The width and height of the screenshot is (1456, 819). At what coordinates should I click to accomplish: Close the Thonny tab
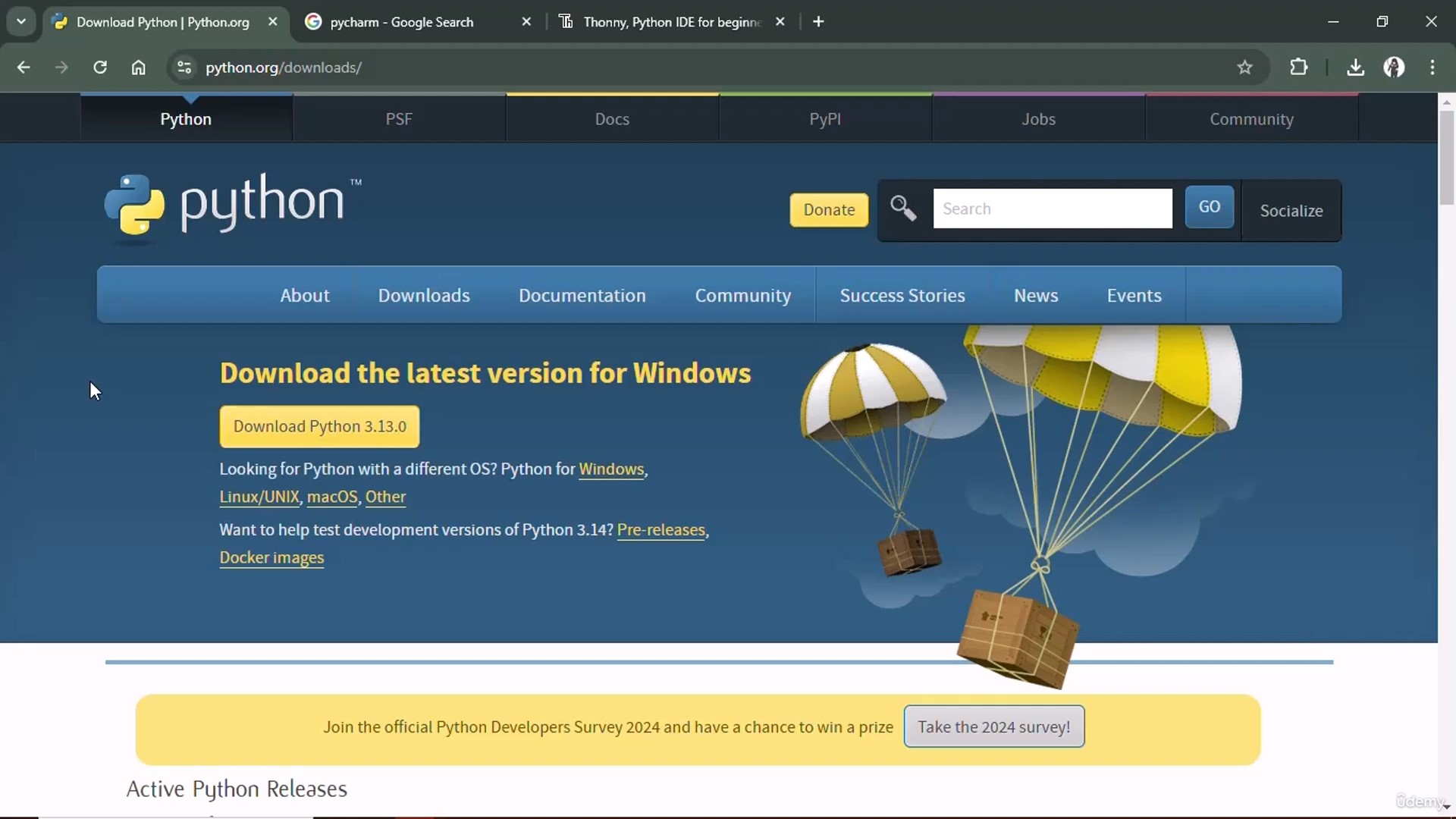pyautogui.click(x=780, y=22)
